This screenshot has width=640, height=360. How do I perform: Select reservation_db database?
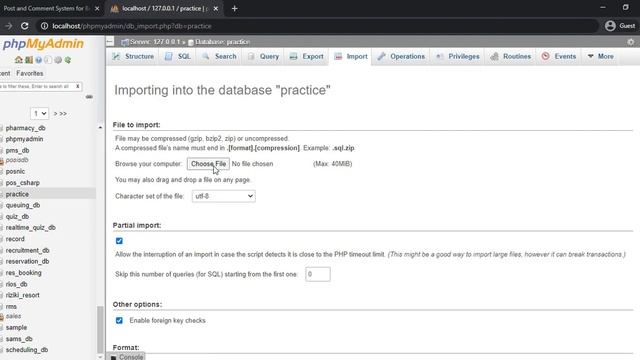pos(27,261)
